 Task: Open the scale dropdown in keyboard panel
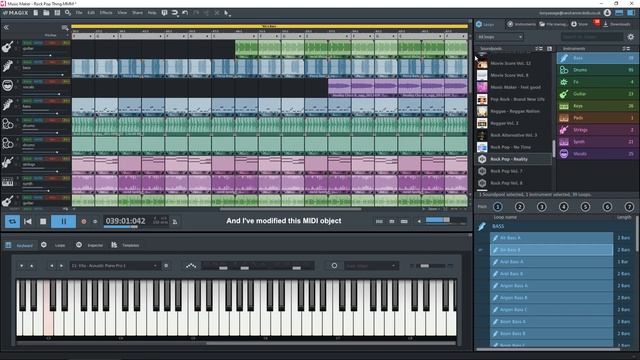point(370,266)
